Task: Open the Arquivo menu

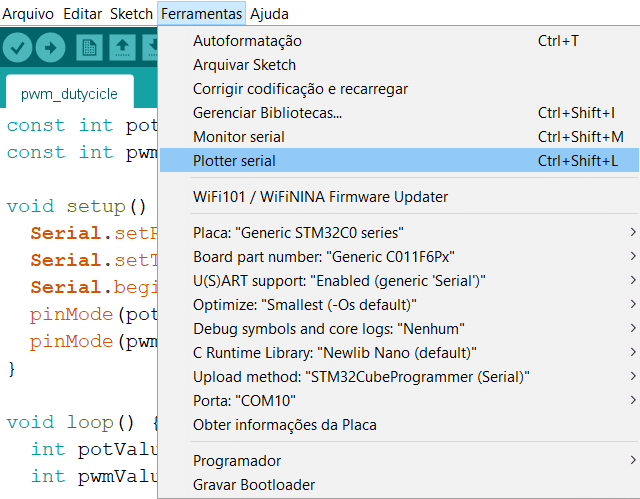Action: coord(30,14)
